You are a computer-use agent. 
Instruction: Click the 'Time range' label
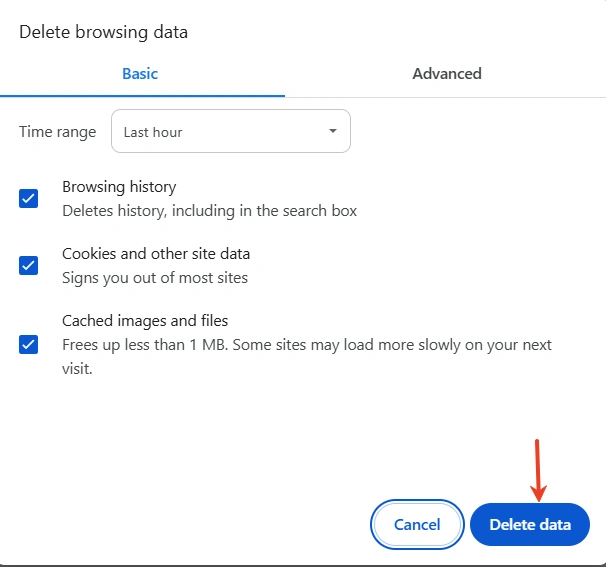(58, 132)
